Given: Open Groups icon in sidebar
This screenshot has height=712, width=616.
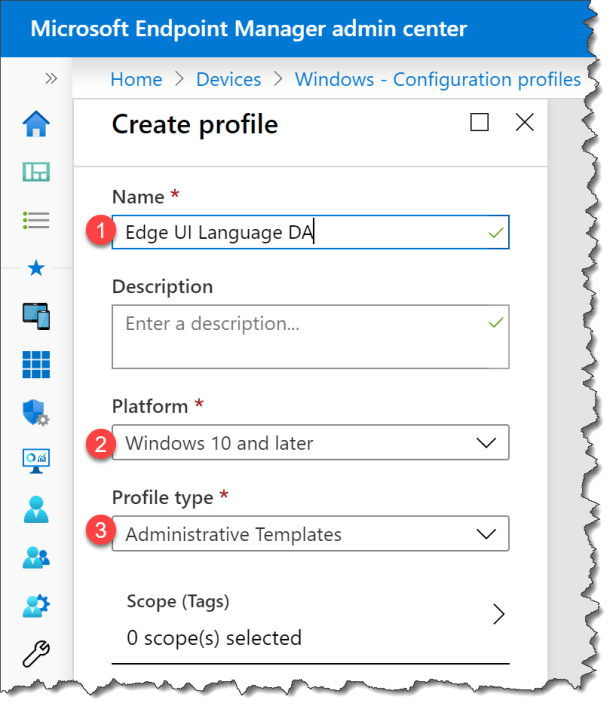Looking at the screenshot, I should 36,558.
